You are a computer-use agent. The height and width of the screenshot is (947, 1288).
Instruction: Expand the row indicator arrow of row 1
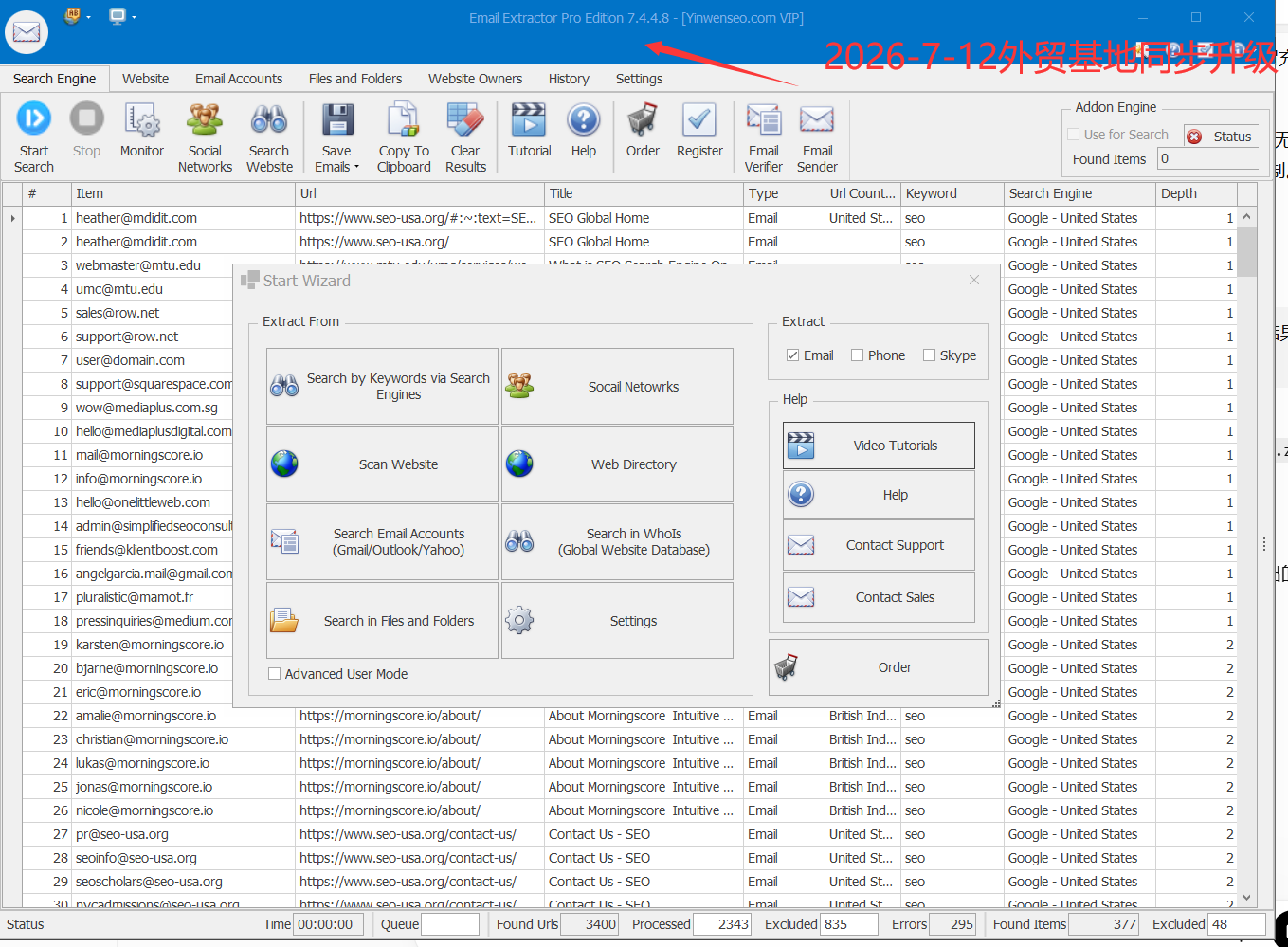click(12, 218)
